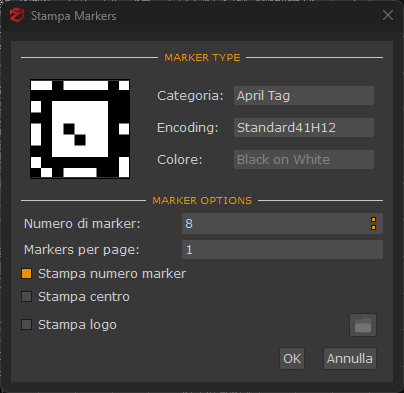The image size is (404, 393).
Task: Focus the Numero di marker value field
Action: coord(275,224)
